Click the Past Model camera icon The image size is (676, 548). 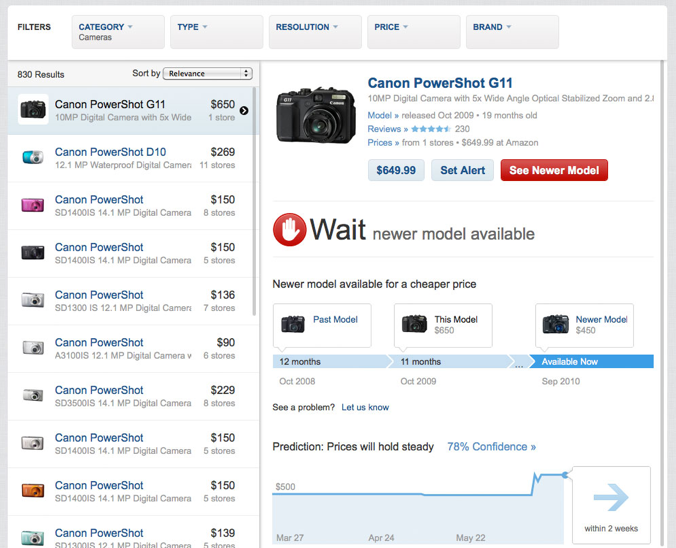pos(293,324)
